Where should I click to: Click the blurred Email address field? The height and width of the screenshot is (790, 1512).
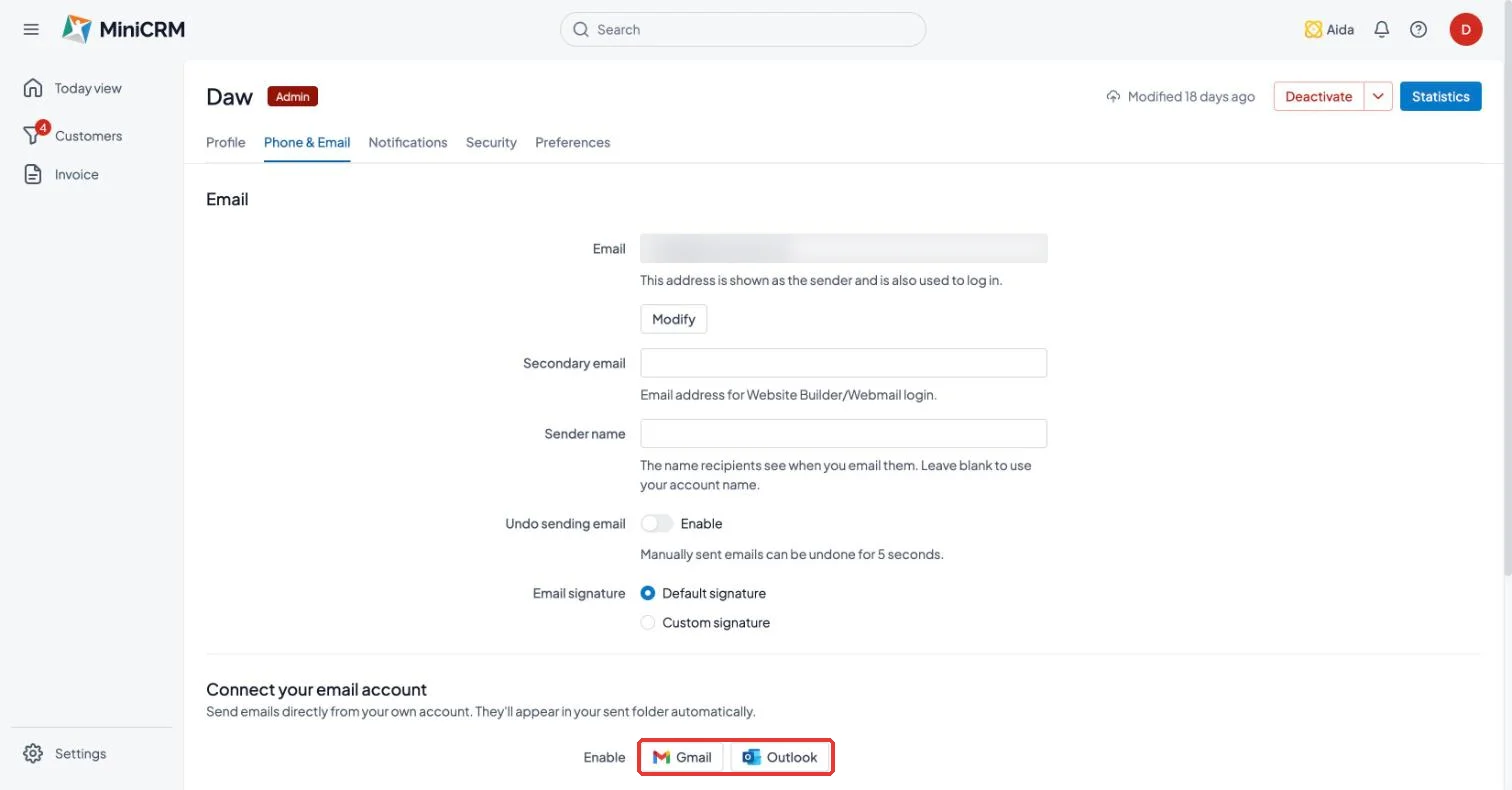click(x=844, y=248)
